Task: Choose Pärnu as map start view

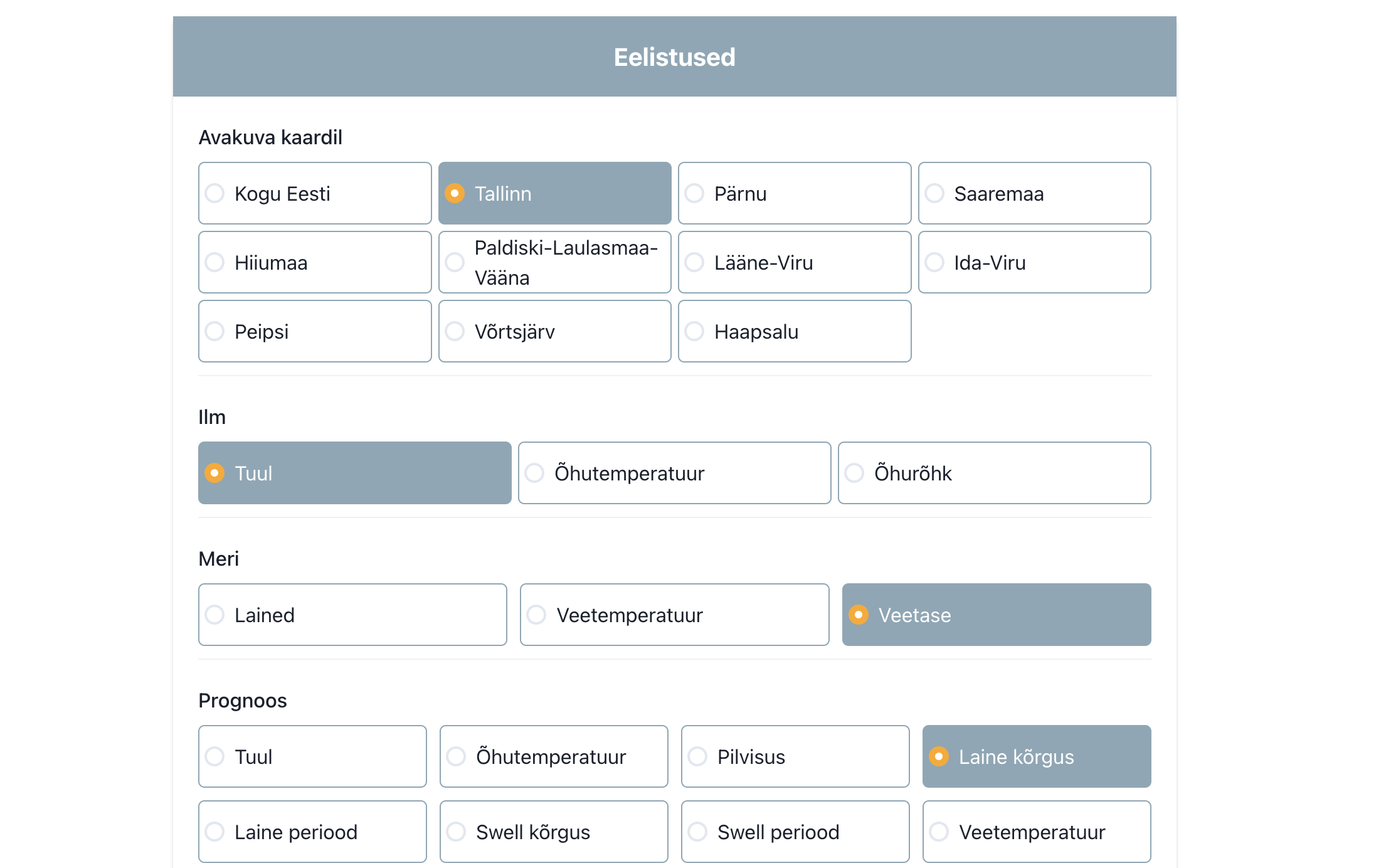Action: point(794,193)
